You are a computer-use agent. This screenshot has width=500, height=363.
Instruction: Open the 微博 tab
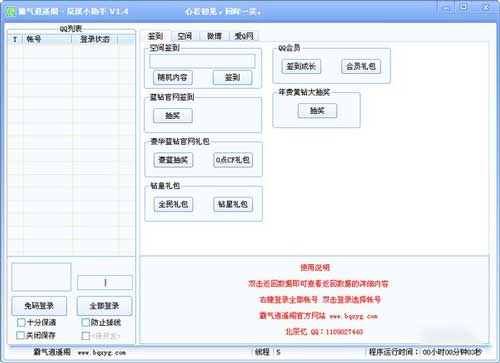tap(214, 36)
